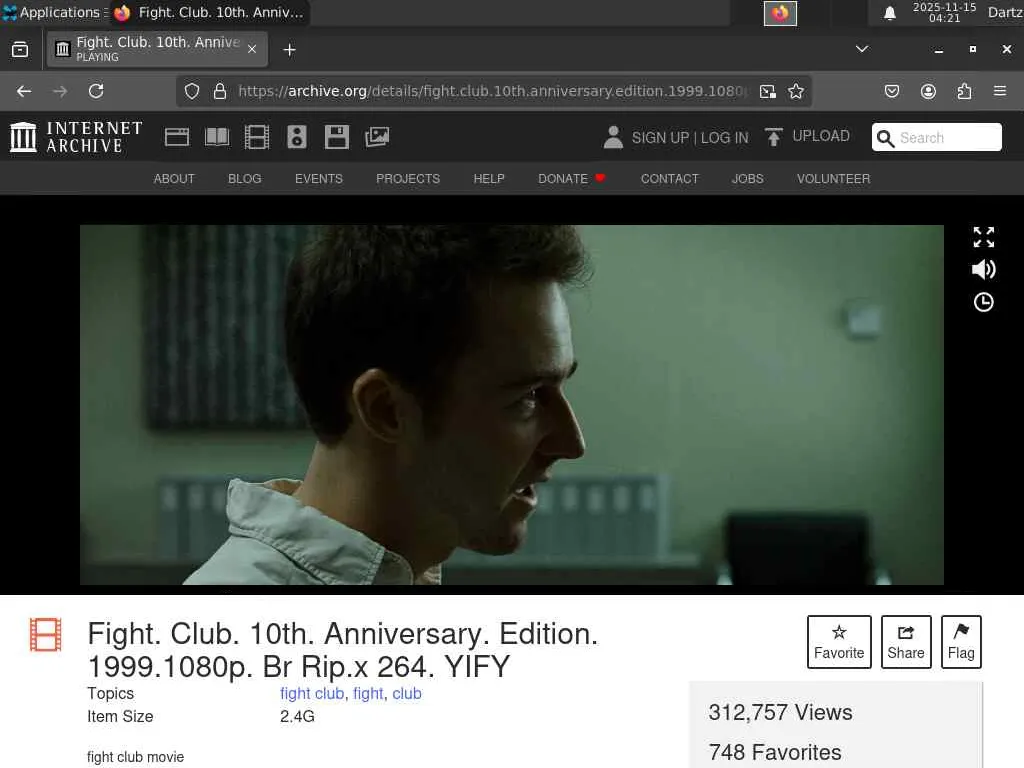Click the search magnifier icon
1024x768 pixels.
pyautogui.click(x=886, y=138)
